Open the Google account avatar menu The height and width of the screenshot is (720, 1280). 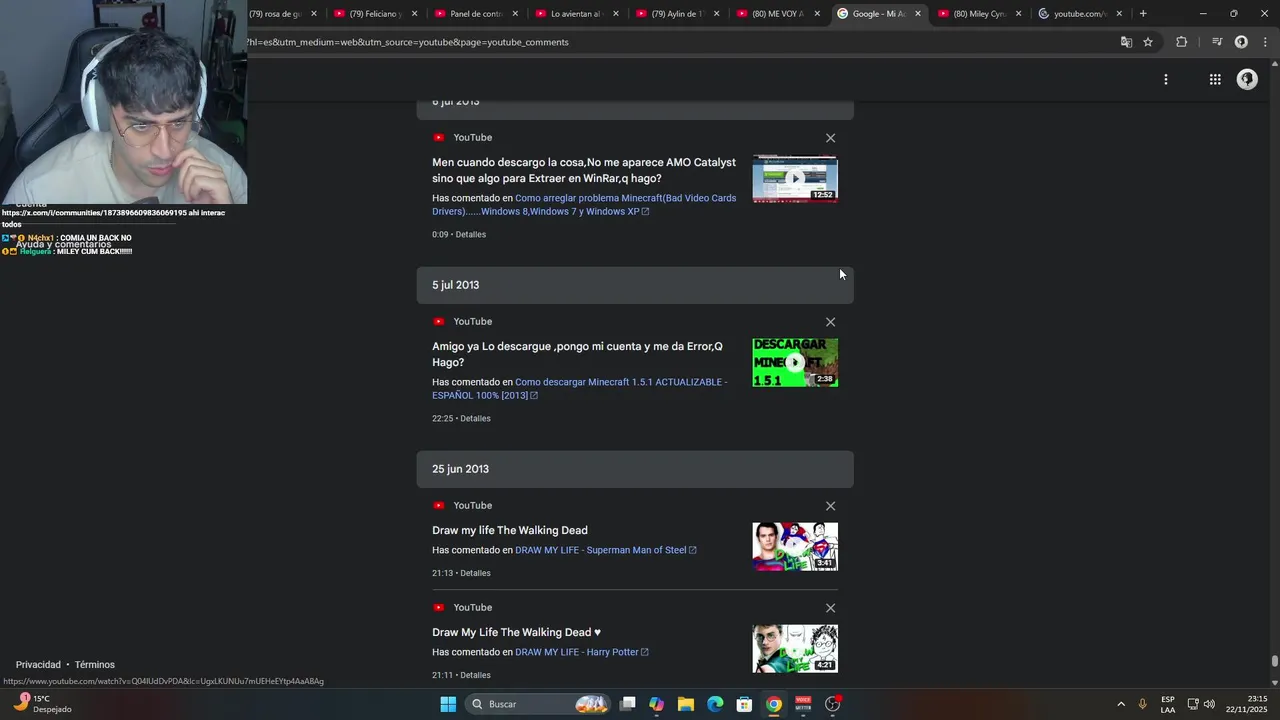point(1247,80)
